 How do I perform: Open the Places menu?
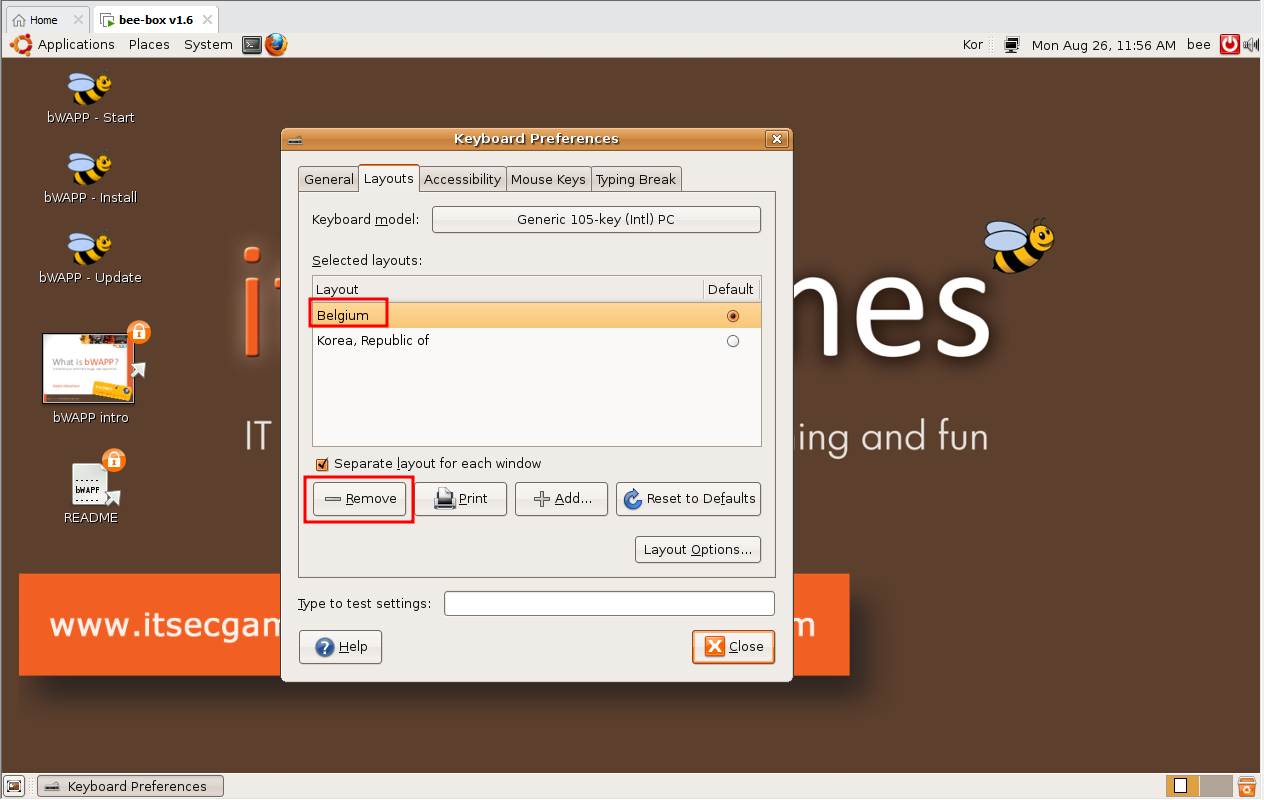click(149, 45)
